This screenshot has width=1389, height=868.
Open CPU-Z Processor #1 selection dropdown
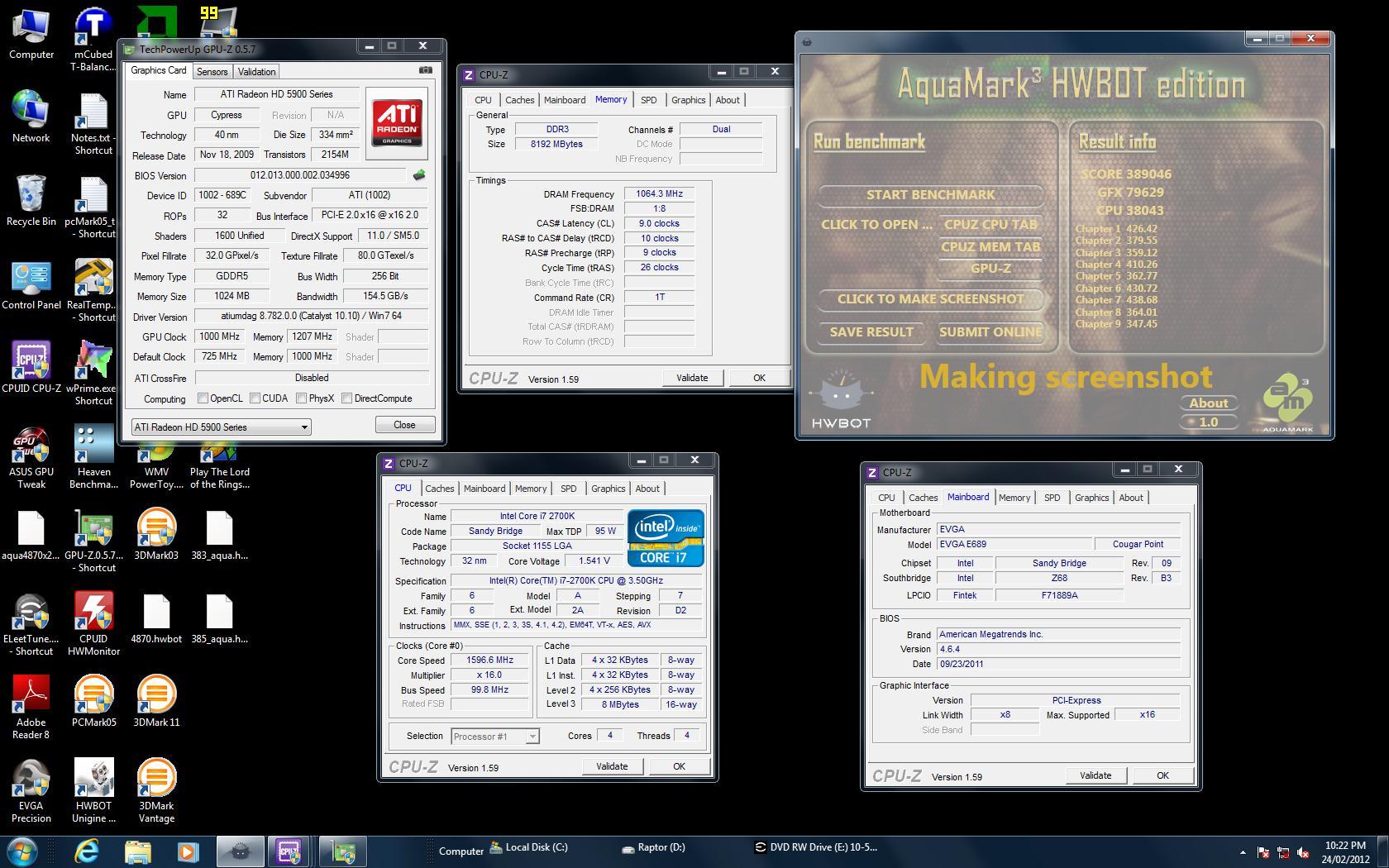[495, 736]
